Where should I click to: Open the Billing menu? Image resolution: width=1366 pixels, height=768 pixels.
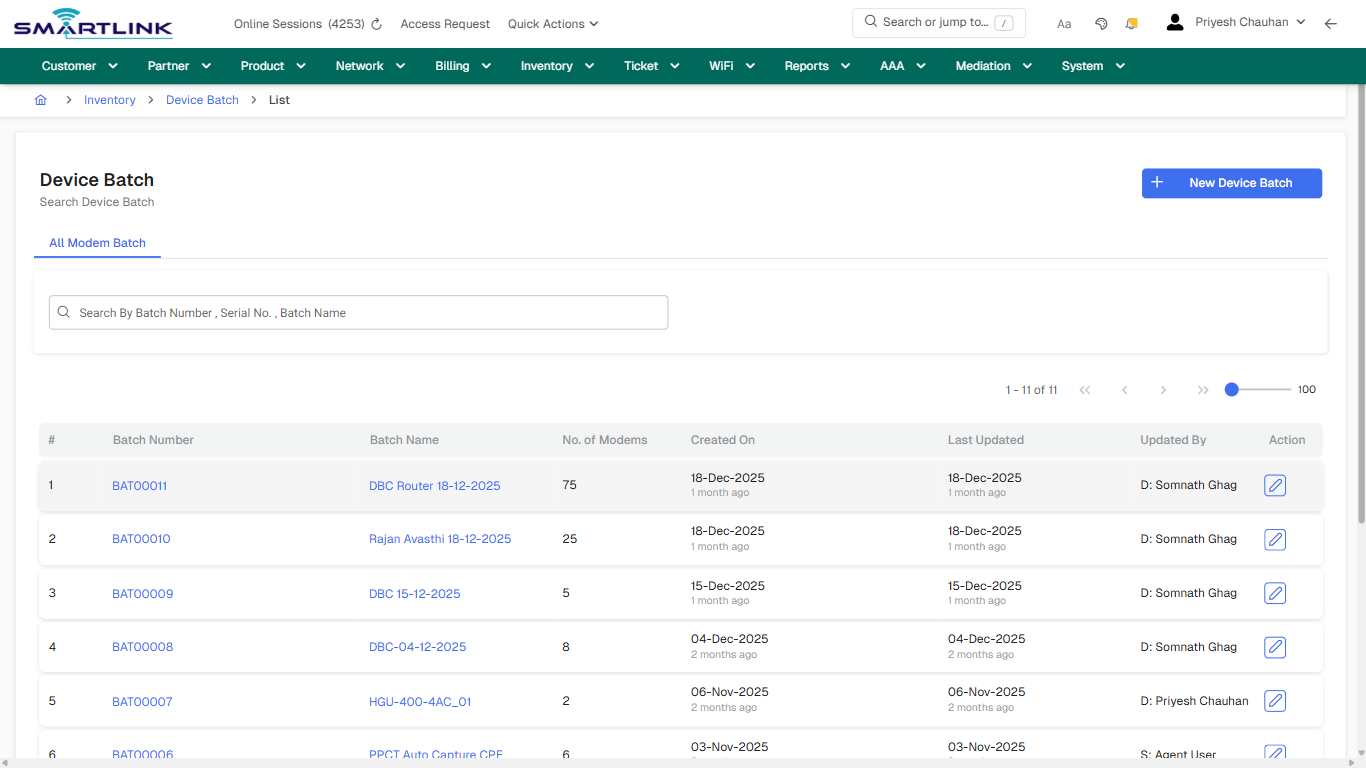[462, 65]
